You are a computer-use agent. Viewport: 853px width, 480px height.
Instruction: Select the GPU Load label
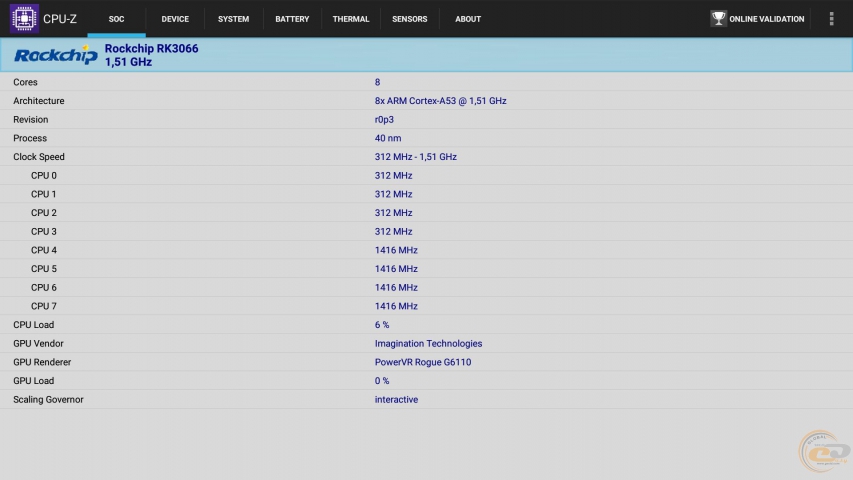click(34, 381)
